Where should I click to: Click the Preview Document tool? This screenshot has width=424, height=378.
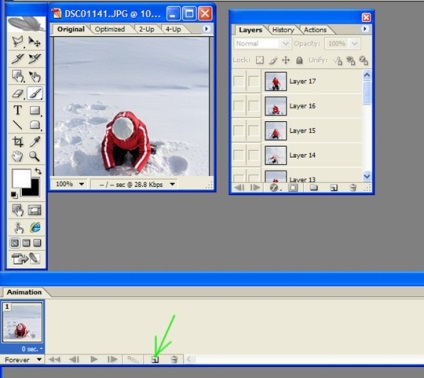tap(18, 228)
